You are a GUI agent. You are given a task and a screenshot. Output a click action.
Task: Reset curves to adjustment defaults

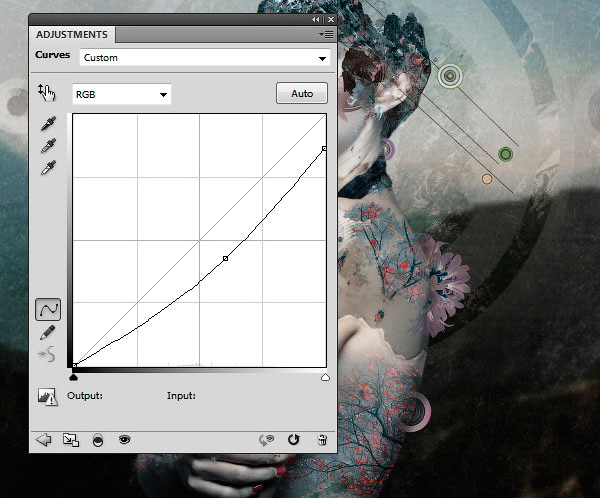[x=293, y=440]
